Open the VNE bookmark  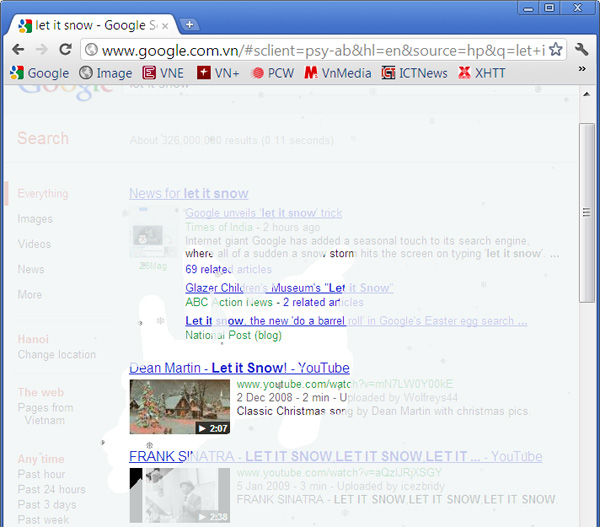pos(163,73)
